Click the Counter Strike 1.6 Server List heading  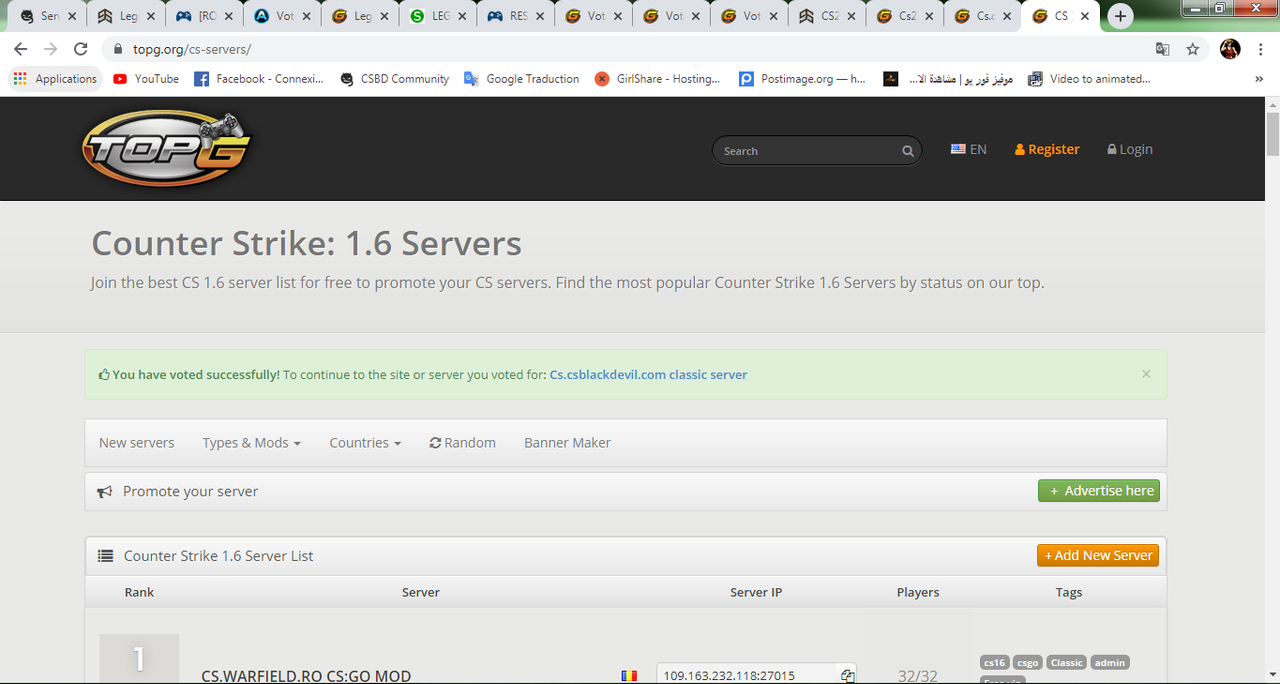(x=218, y=556)
